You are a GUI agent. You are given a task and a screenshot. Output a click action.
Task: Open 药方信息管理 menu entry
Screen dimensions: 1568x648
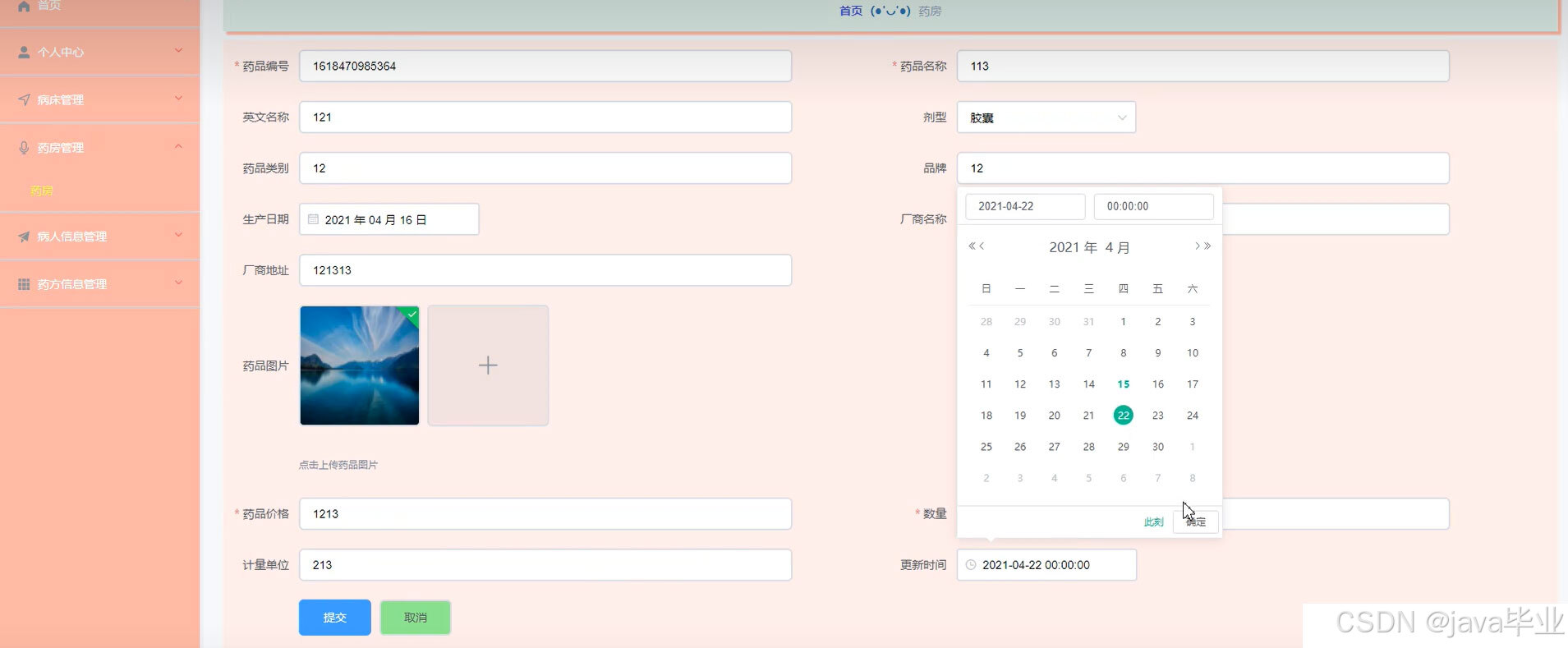(99, 283)
